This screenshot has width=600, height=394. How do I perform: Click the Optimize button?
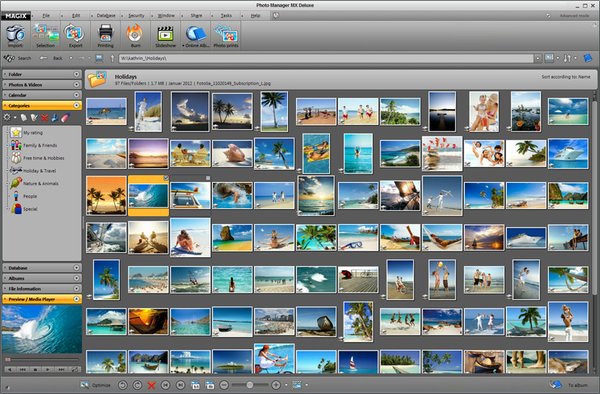tap(96, 385)
